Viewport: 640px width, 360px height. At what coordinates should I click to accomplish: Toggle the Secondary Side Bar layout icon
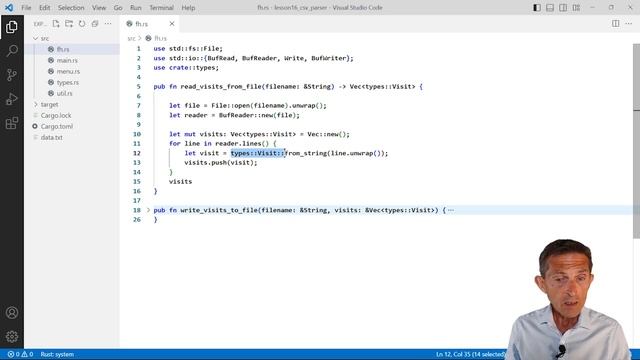(563, 8)
